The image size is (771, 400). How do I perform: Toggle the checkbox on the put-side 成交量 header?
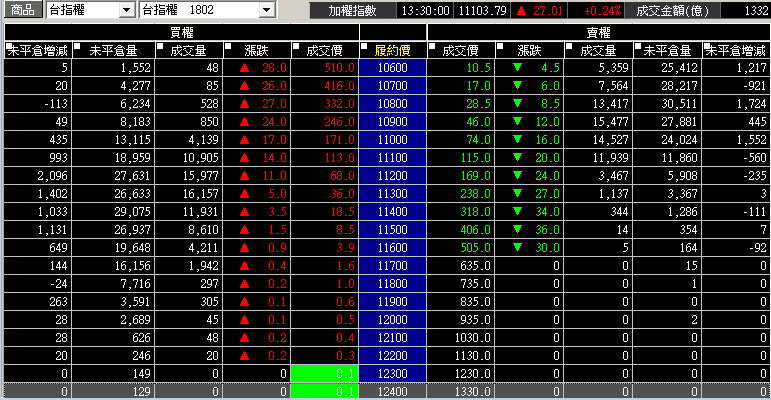point(569,46)
